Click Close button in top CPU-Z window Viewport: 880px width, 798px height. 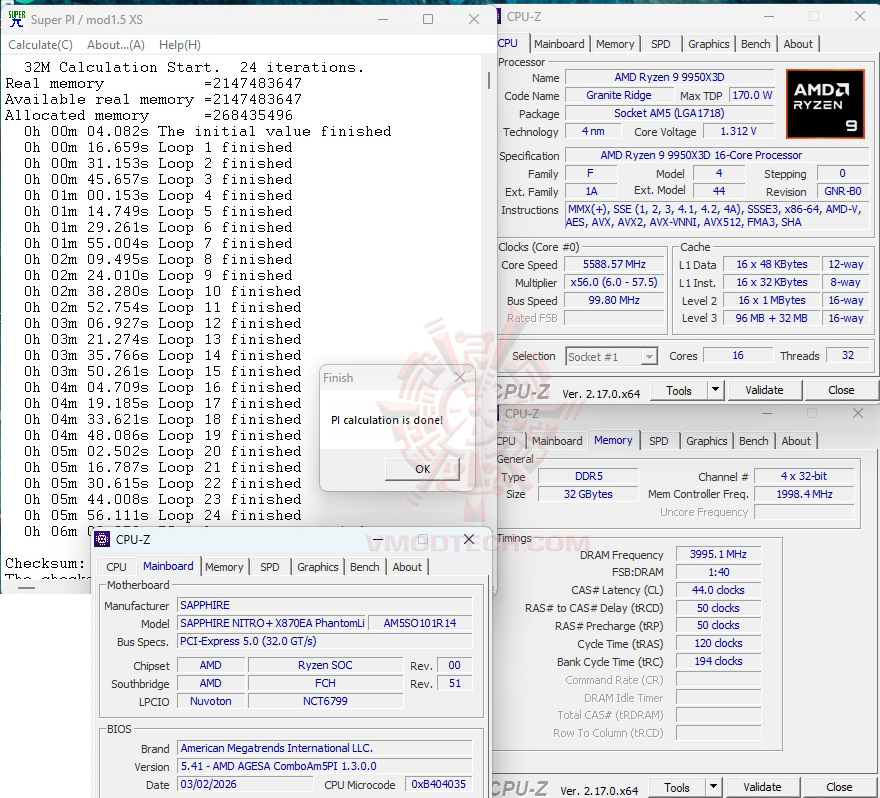point(841,391)
